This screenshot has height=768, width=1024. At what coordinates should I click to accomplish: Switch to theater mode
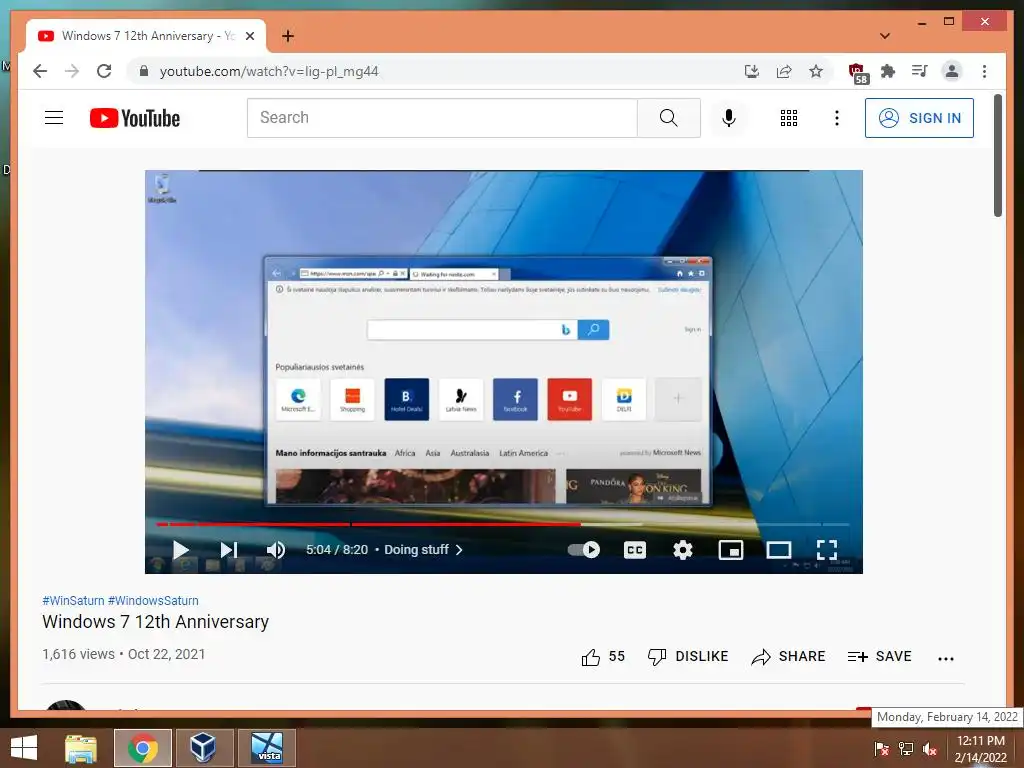[778, 550]
